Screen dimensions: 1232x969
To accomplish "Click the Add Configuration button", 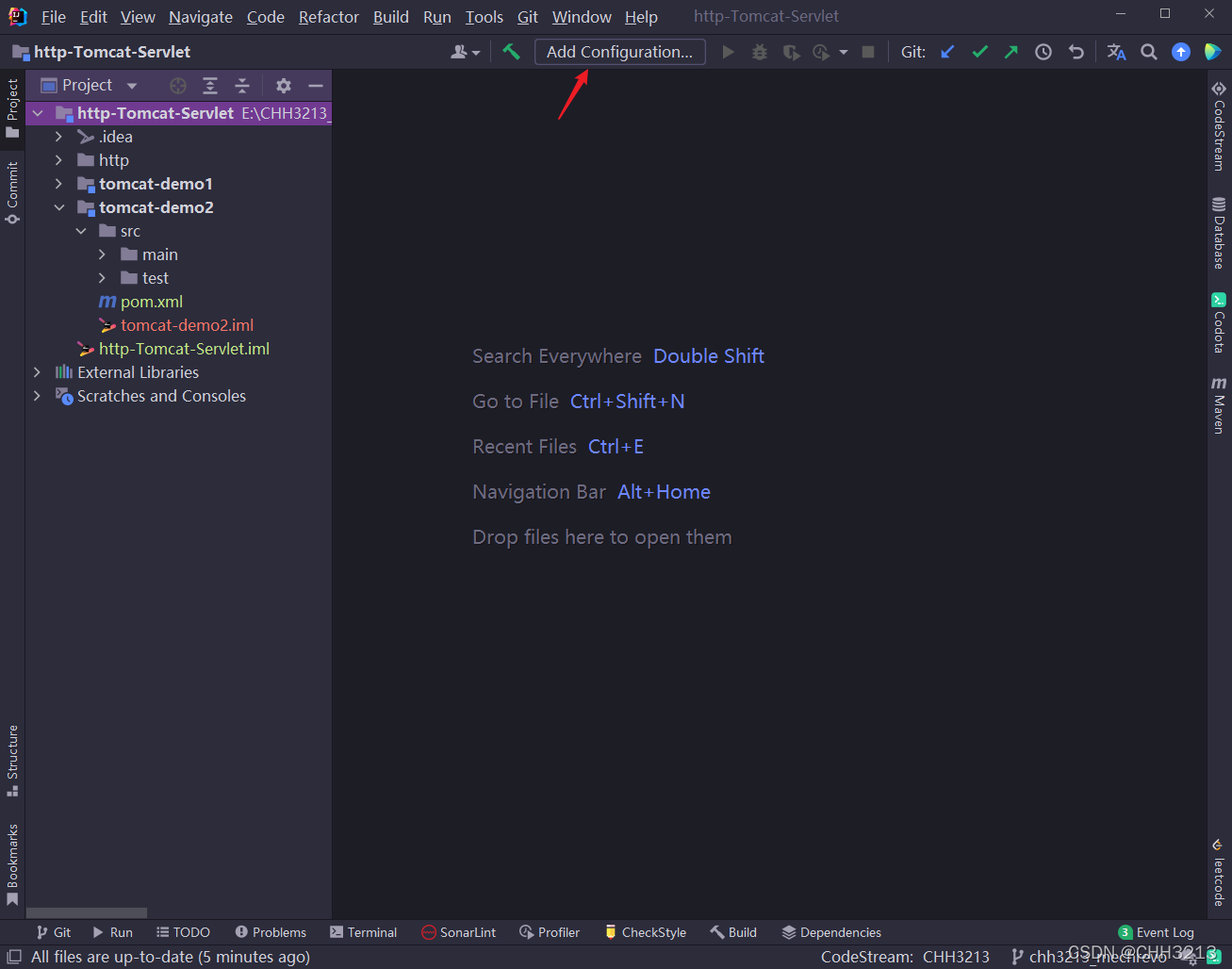I will 620,52.
